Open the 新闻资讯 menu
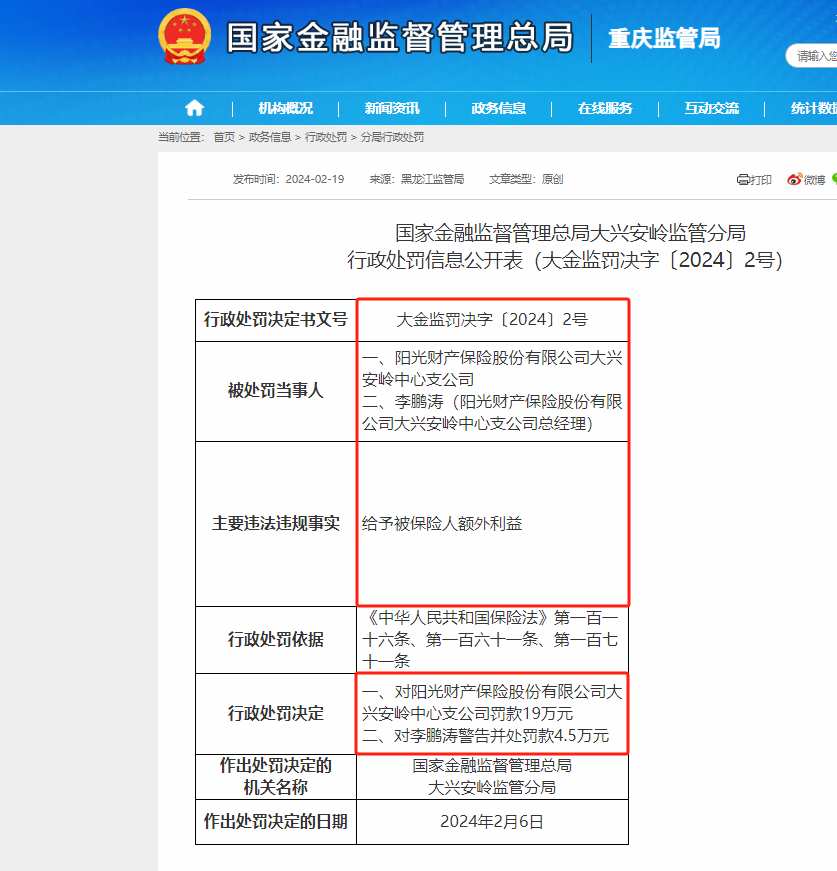The width and height of the screenshot is (837, 871). click(392, 108)
